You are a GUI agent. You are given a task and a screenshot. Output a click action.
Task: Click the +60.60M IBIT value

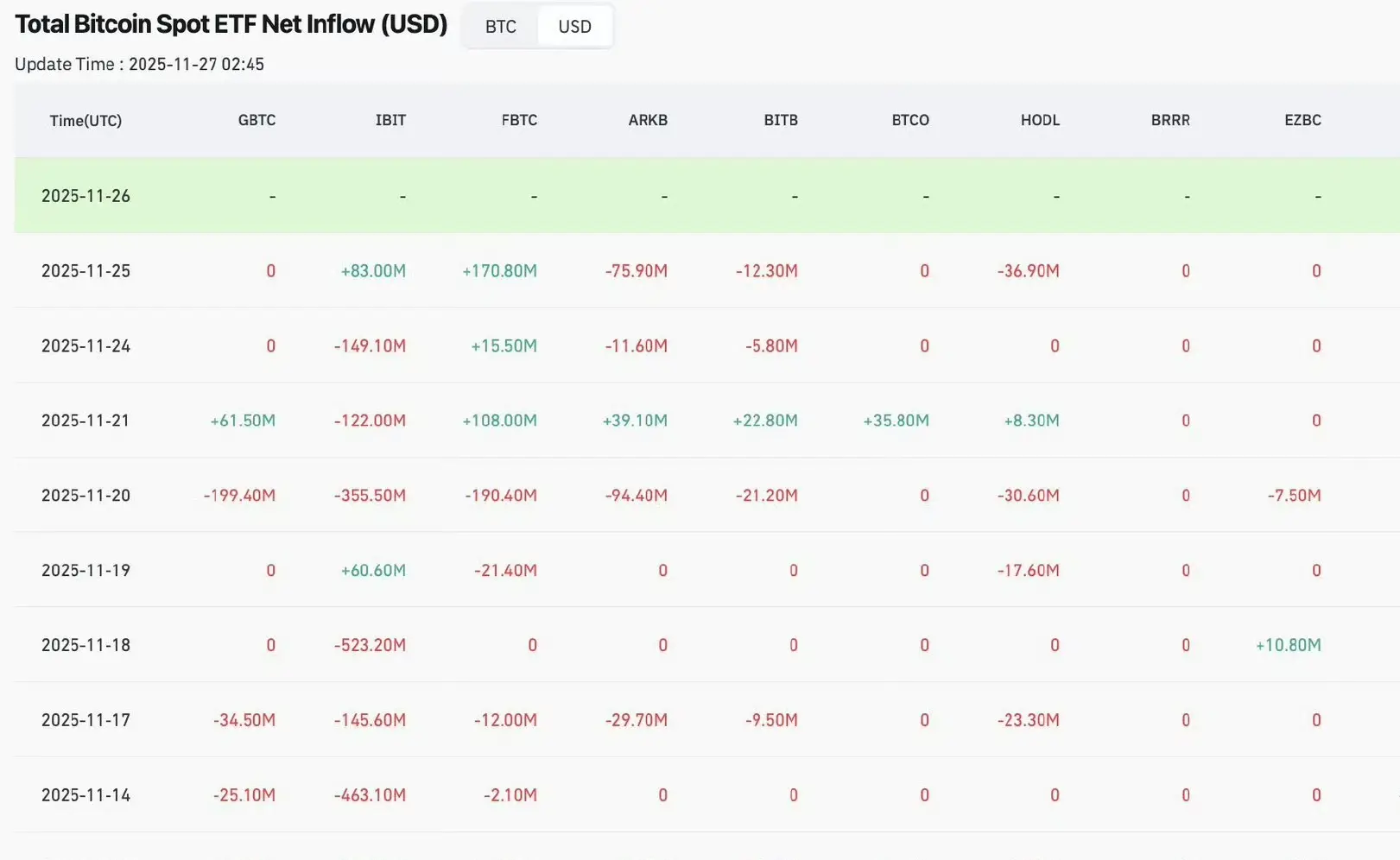tap(373, 571)
